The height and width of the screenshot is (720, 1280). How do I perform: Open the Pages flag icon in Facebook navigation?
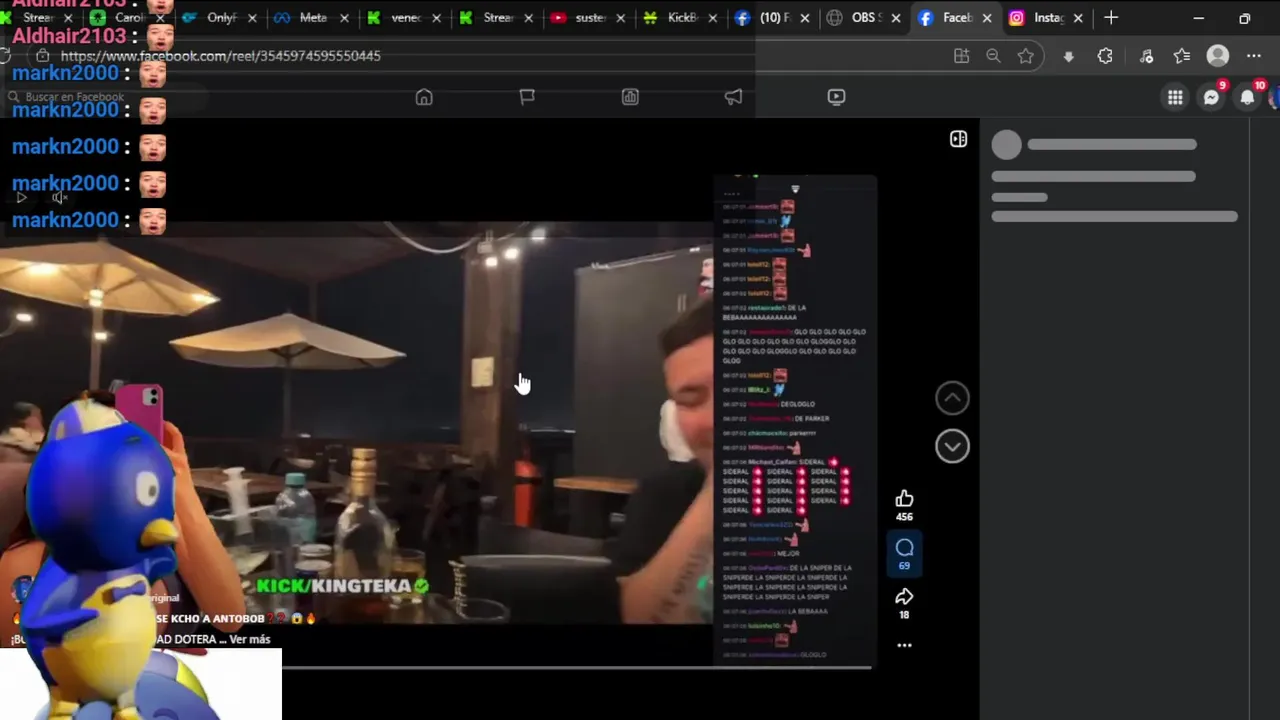(527, 97)
